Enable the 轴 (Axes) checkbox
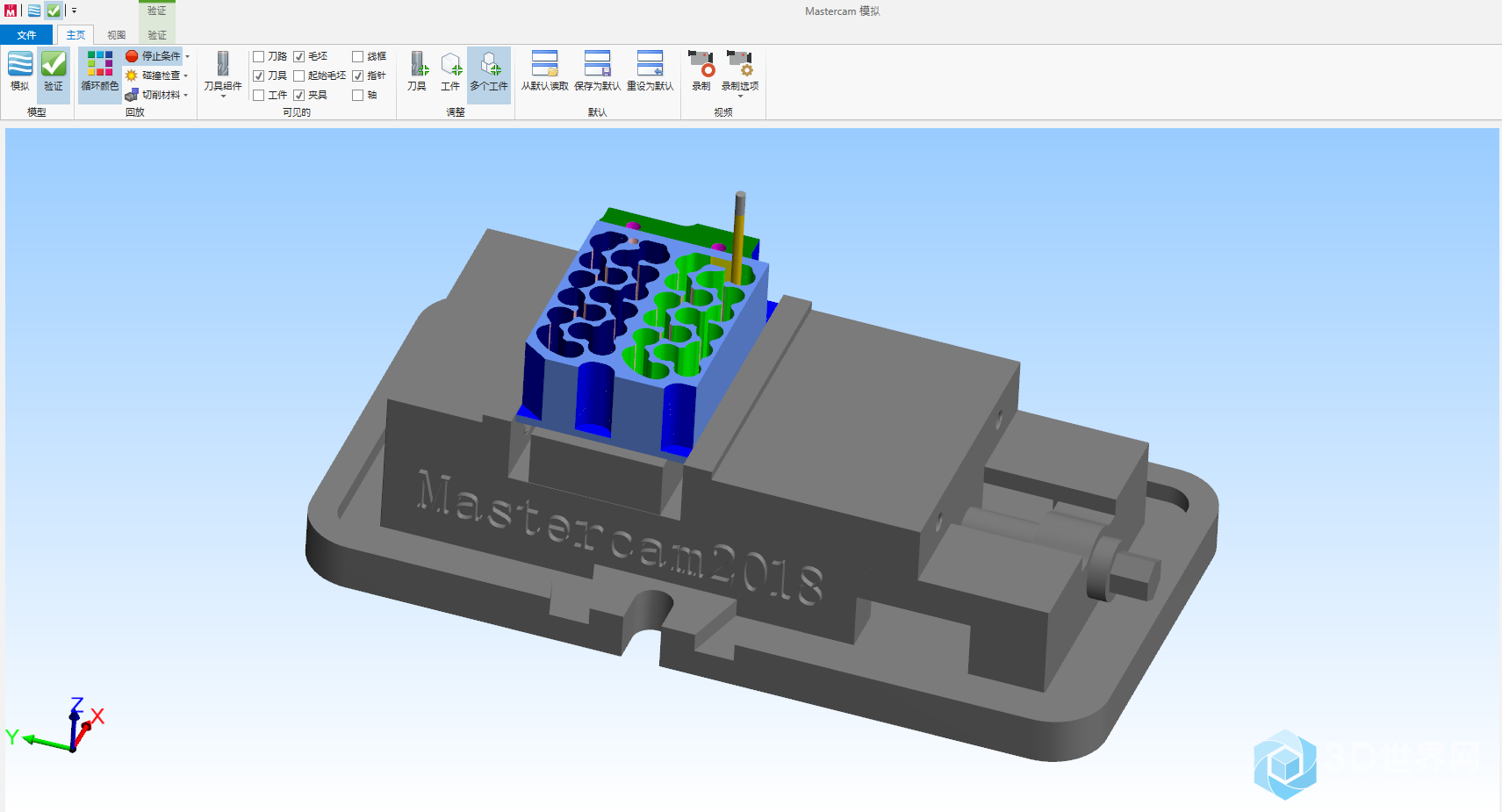Viewport: 1502px width, 812px height. (x=358, y=95)
